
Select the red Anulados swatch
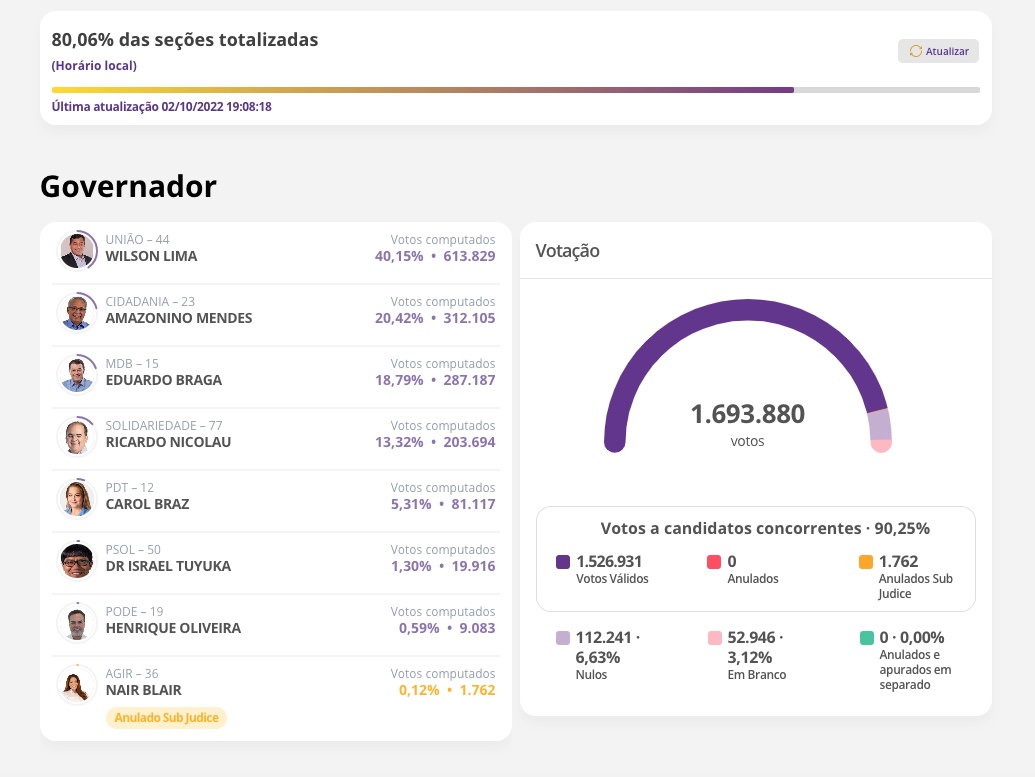click(x=714, y=562)
